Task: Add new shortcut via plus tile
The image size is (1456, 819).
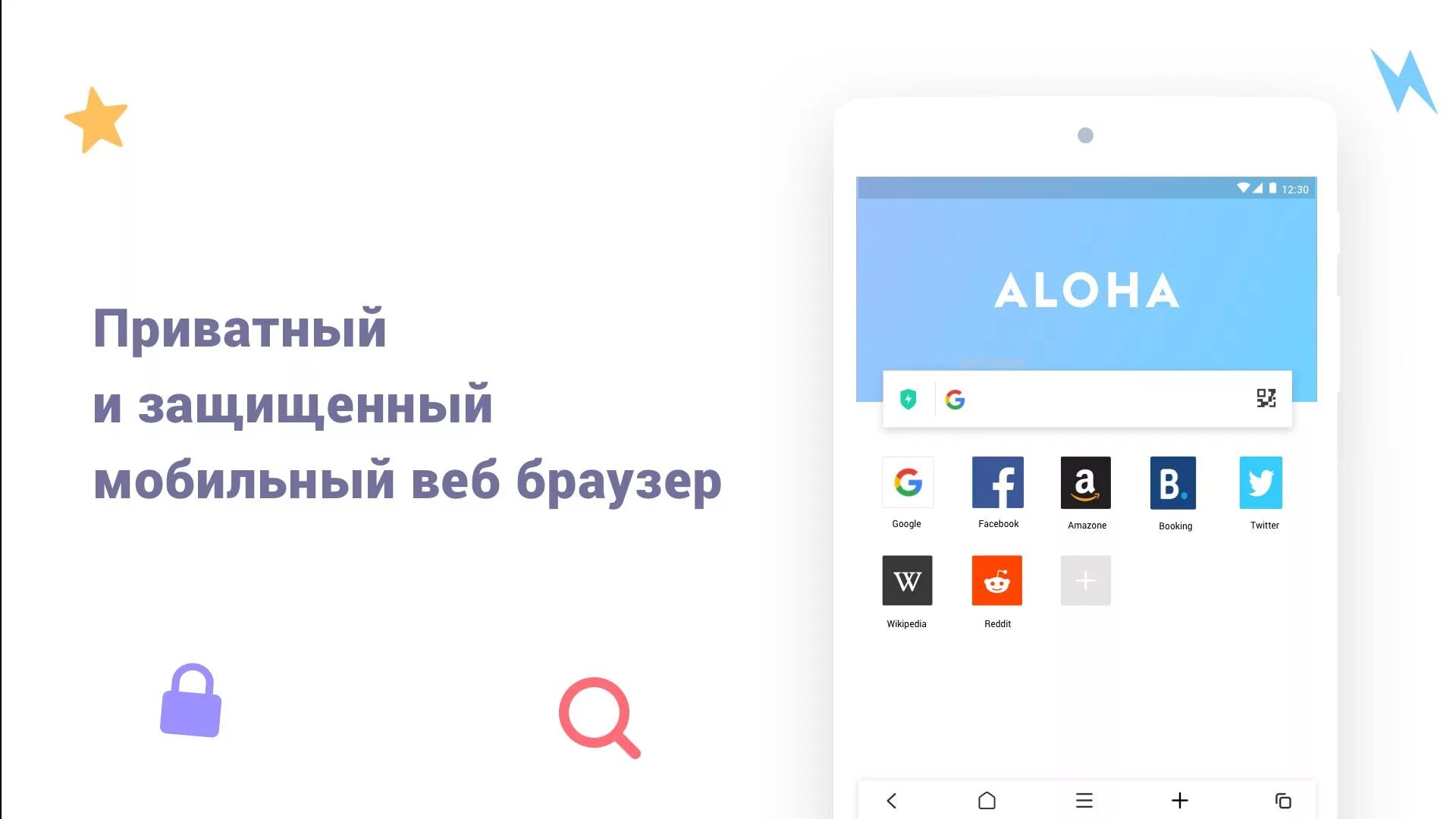Action: point(1086,581)
